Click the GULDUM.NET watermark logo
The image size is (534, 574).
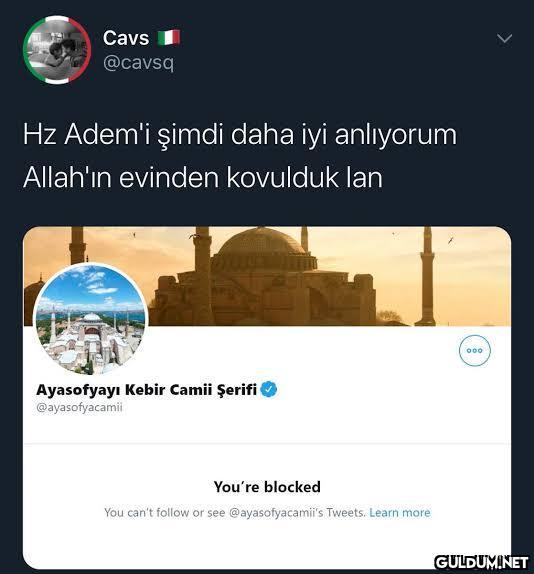tap(482, 562)
